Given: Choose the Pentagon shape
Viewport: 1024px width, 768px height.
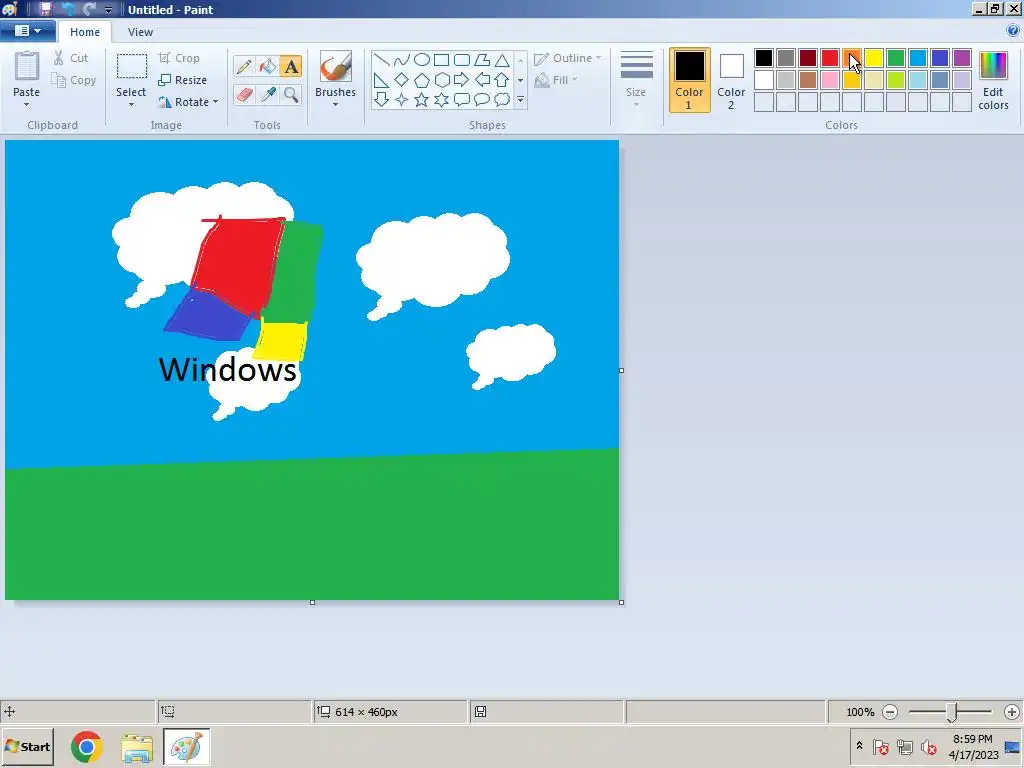Looking at the screenshot, I should pos(422,80).
